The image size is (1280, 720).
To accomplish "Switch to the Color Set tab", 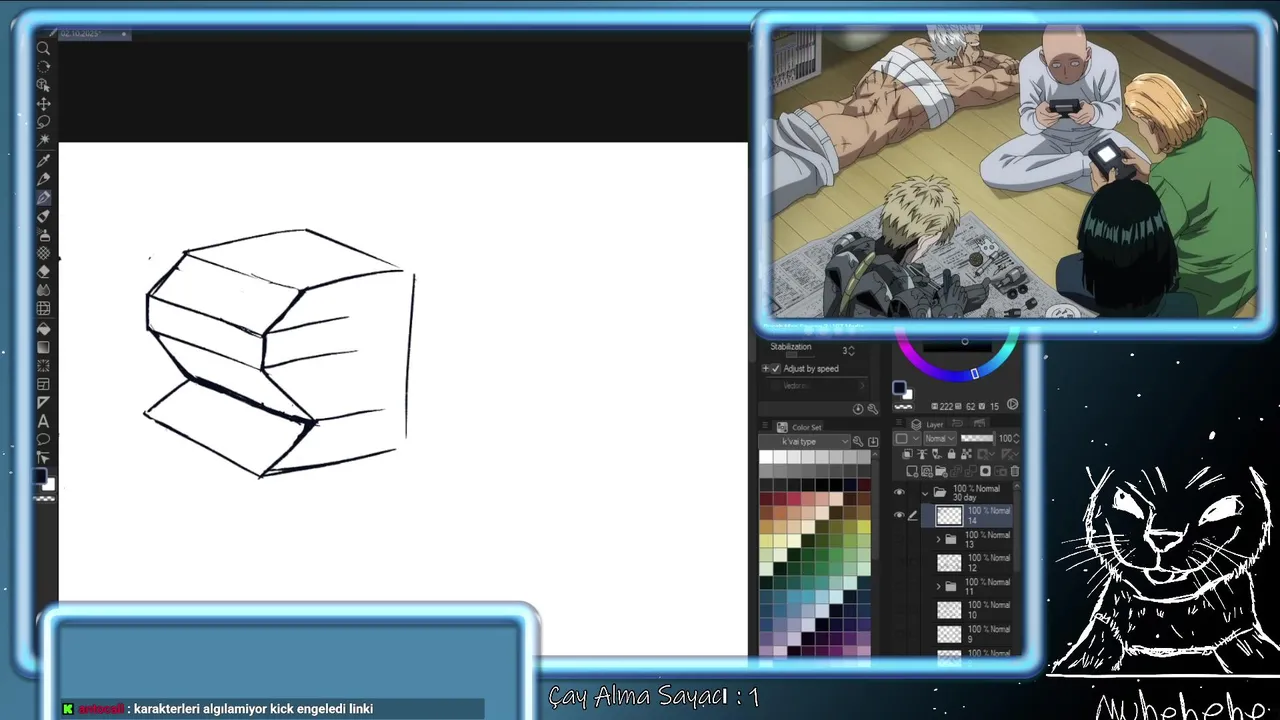I will tap(798, 427).
